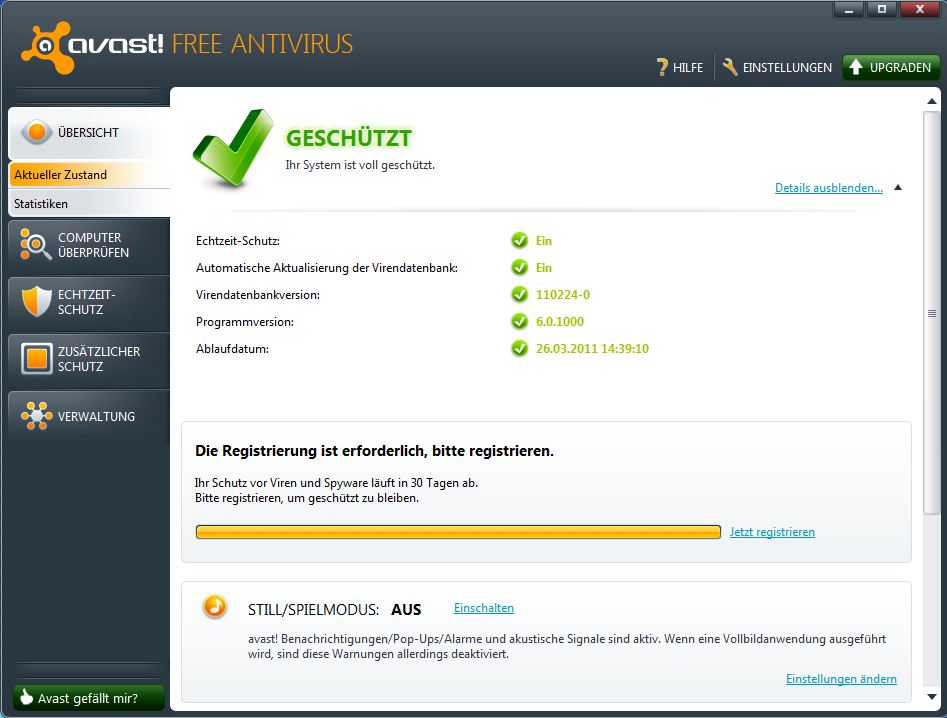Click the Verwaltung network icon
Viewport: 947px width, 718px height.
(x=36, y=416)
